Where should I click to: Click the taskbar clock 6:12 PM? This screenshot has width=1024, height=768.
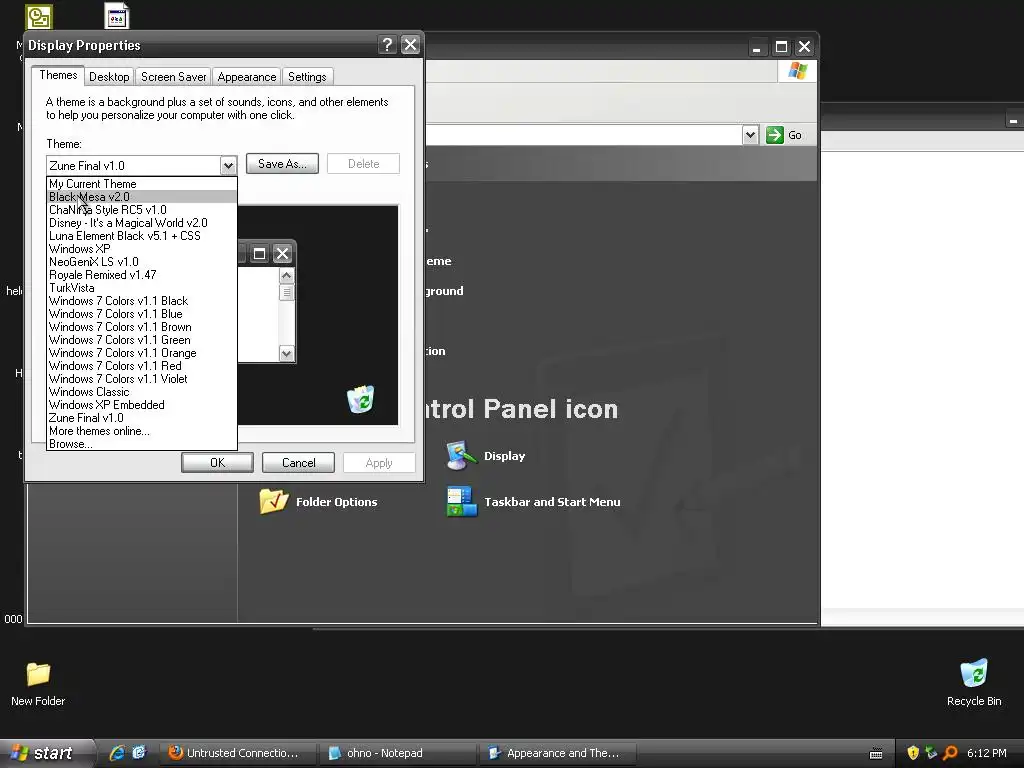point(987,753)
